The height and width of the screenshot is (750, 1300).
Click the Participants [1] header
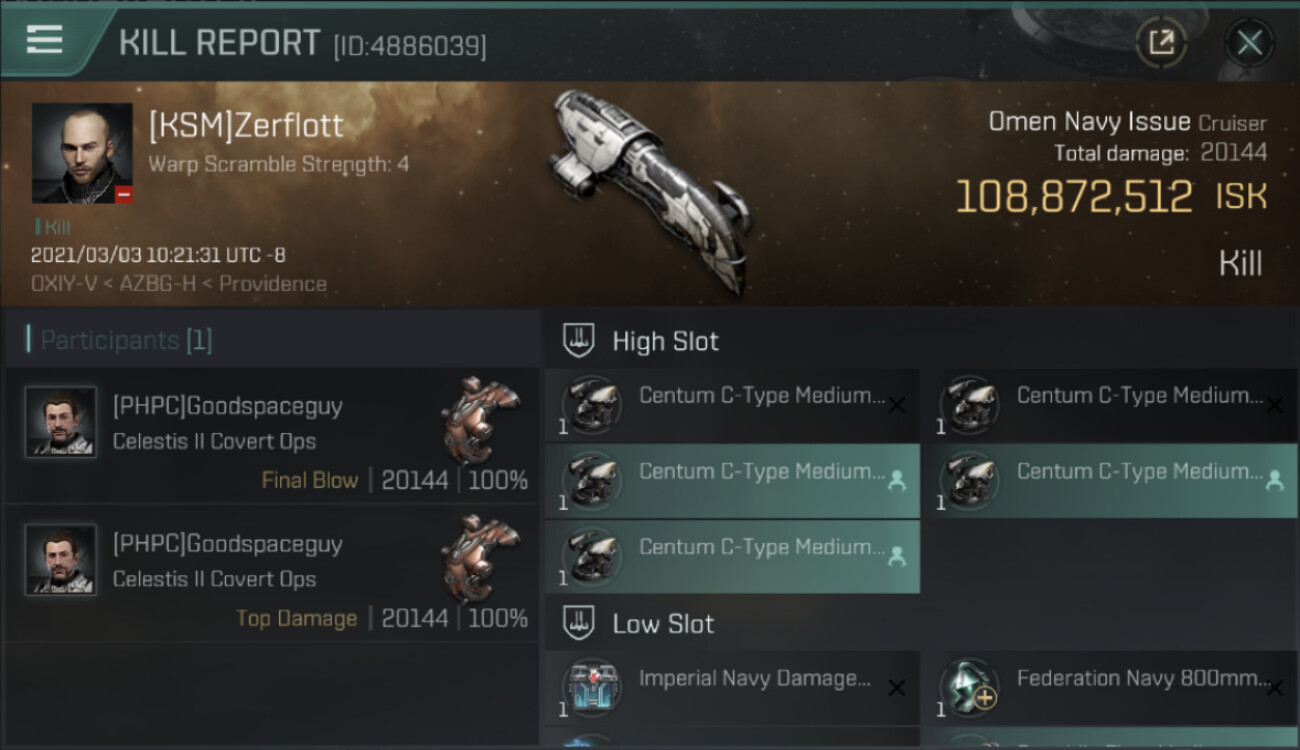pos(126,340)
